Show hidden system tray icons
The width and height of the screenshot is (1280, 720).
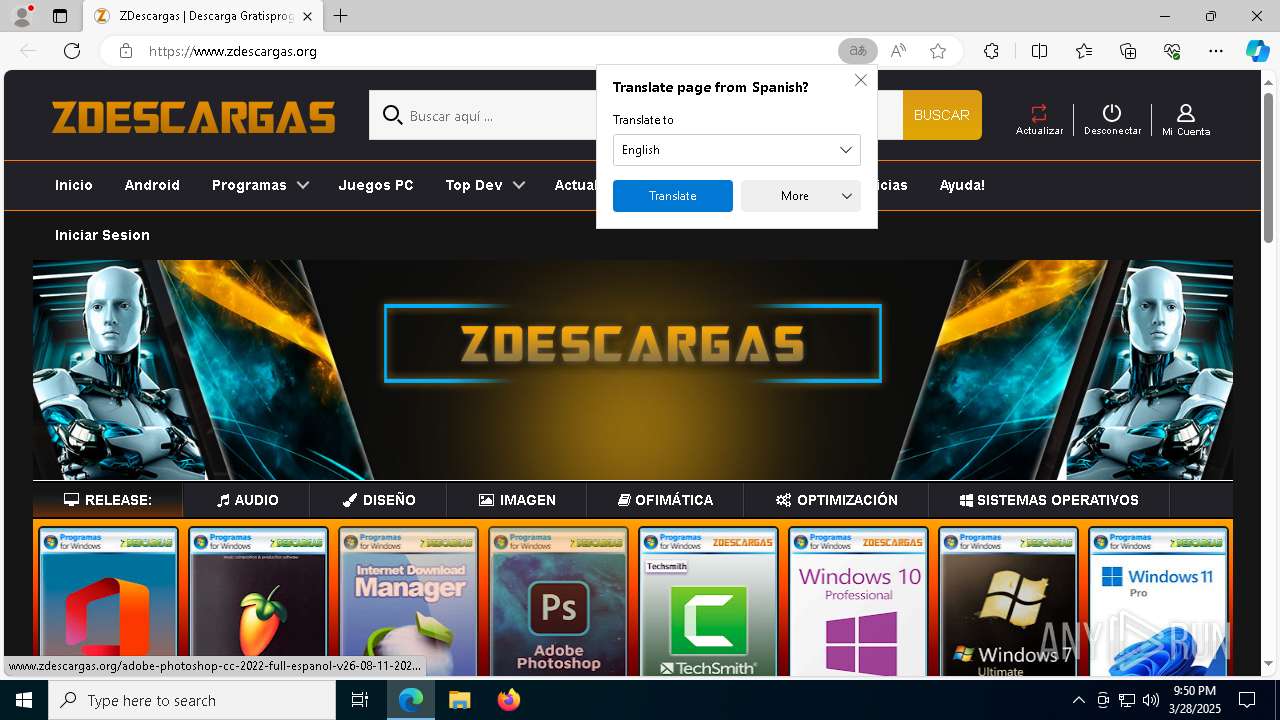pyautogui.click(x=1078, y=700)
